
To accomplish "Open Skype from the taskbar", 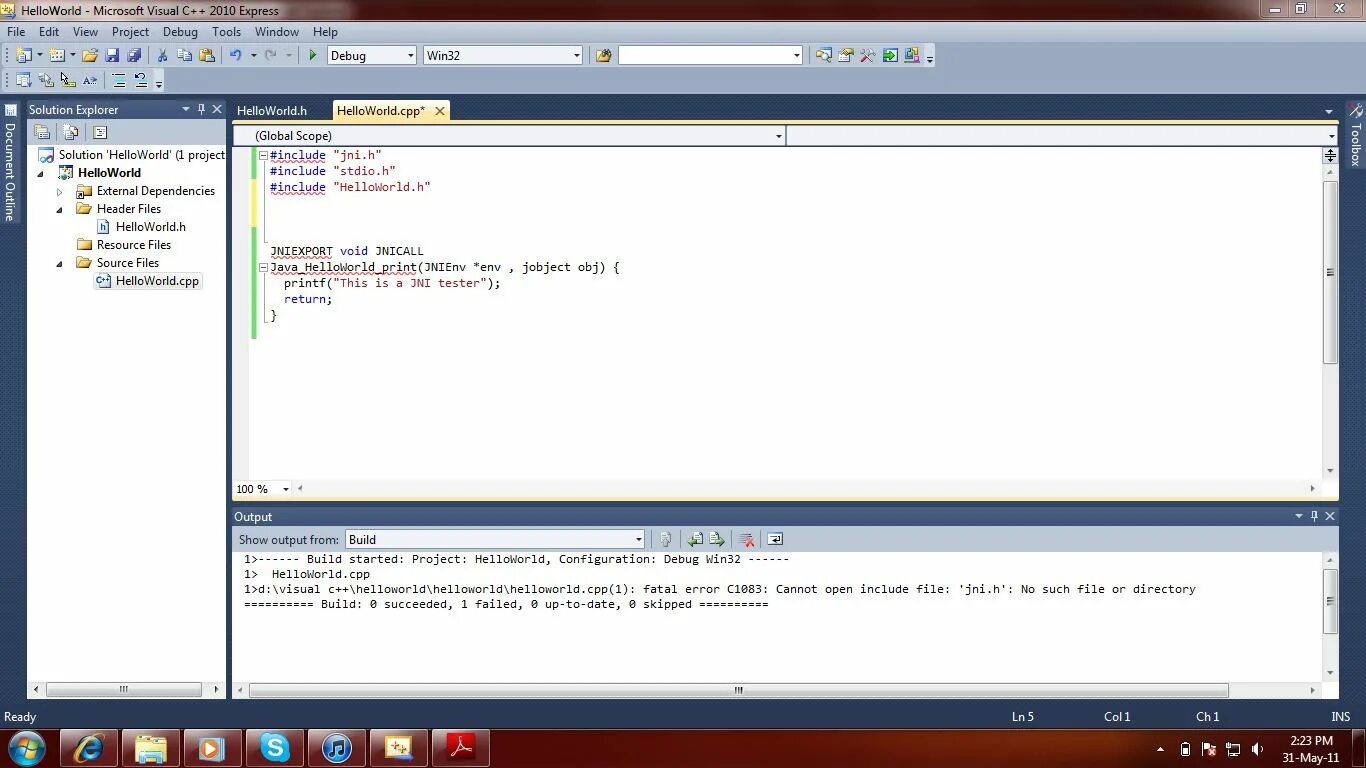I will click(274, 748).
